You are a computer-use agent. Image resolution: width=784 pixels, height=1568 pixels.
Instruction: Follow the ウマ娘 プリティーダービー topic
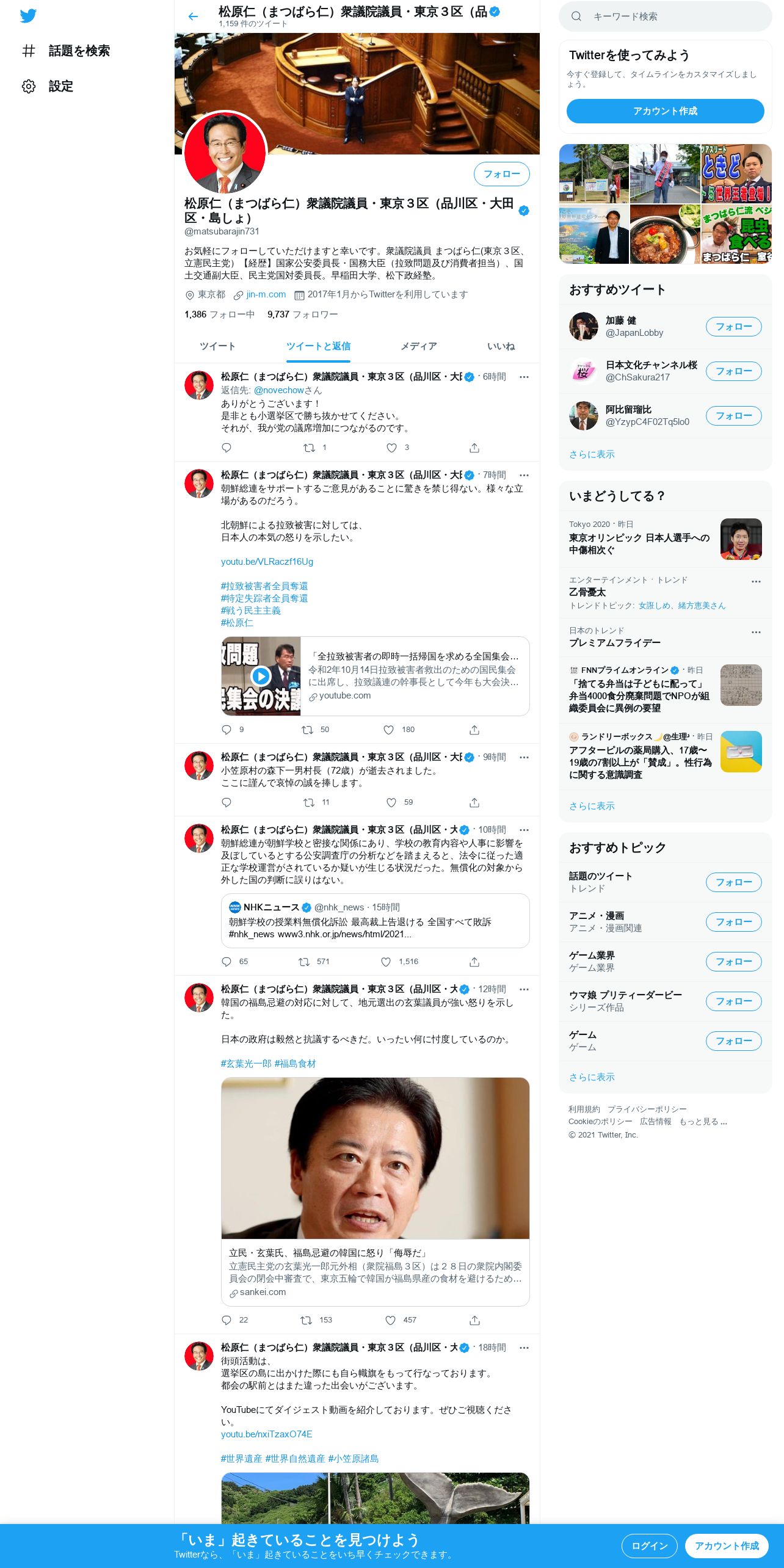[733, 1001]
